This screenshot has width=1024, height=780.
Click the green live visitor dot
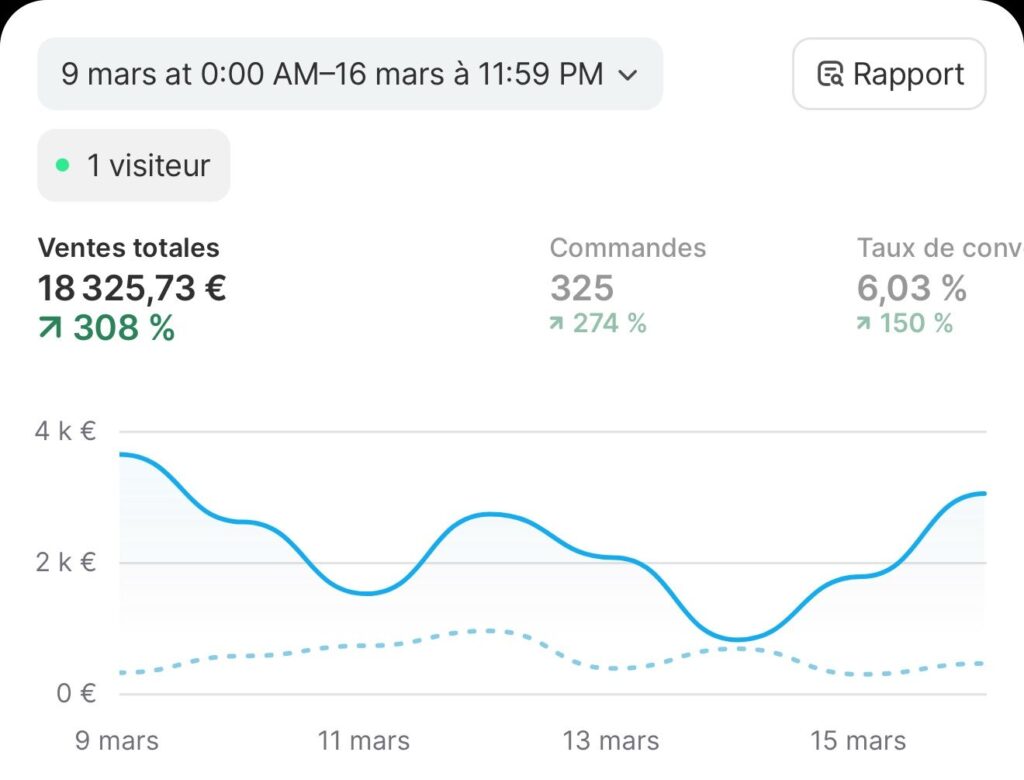click(x=63, y=165)
